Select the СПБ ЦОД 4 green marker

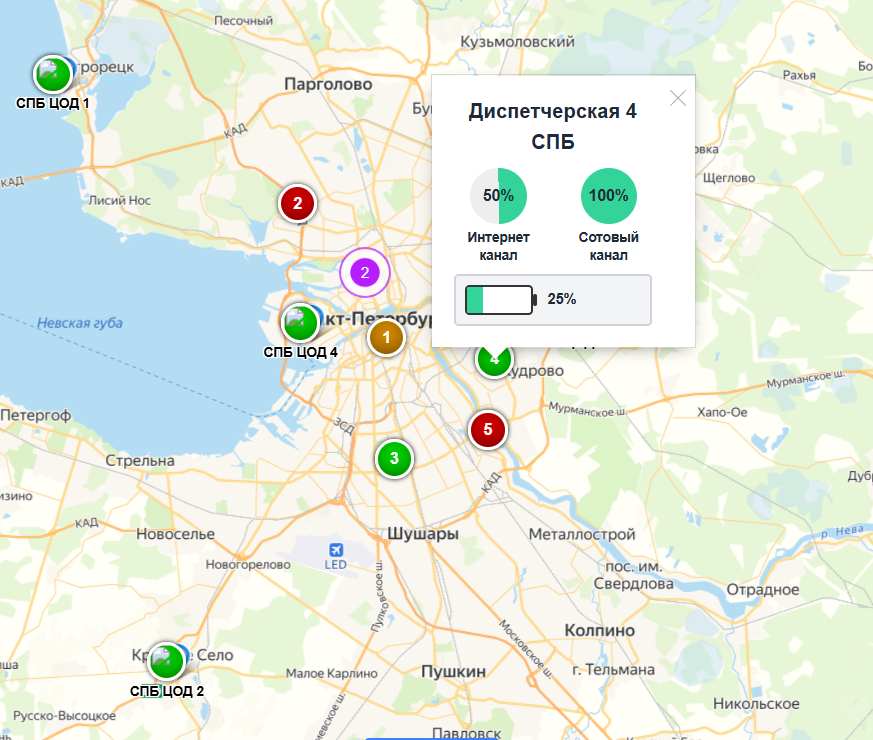300,323
